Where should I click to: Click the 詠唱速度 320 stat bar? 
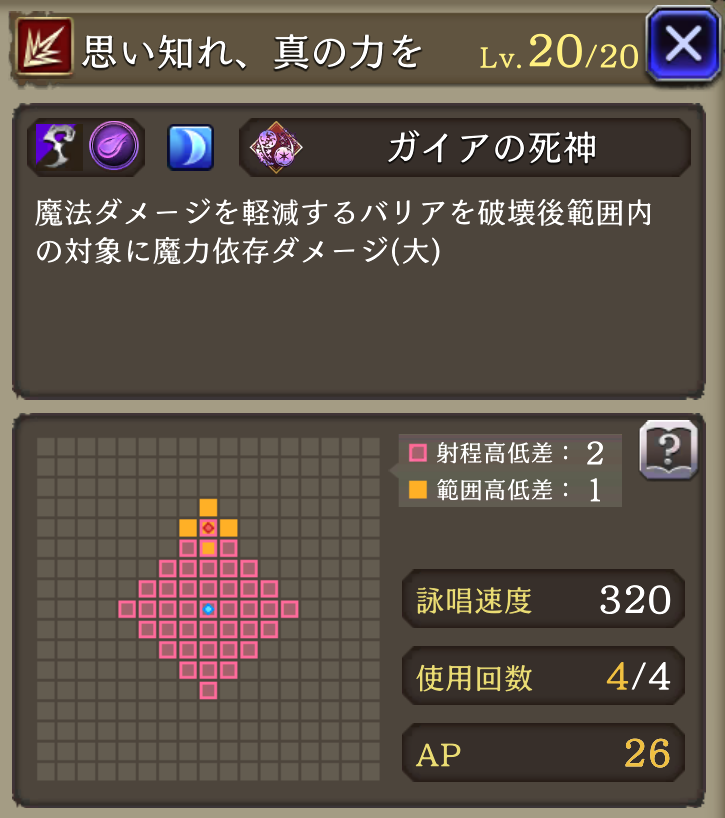(543, 599)
